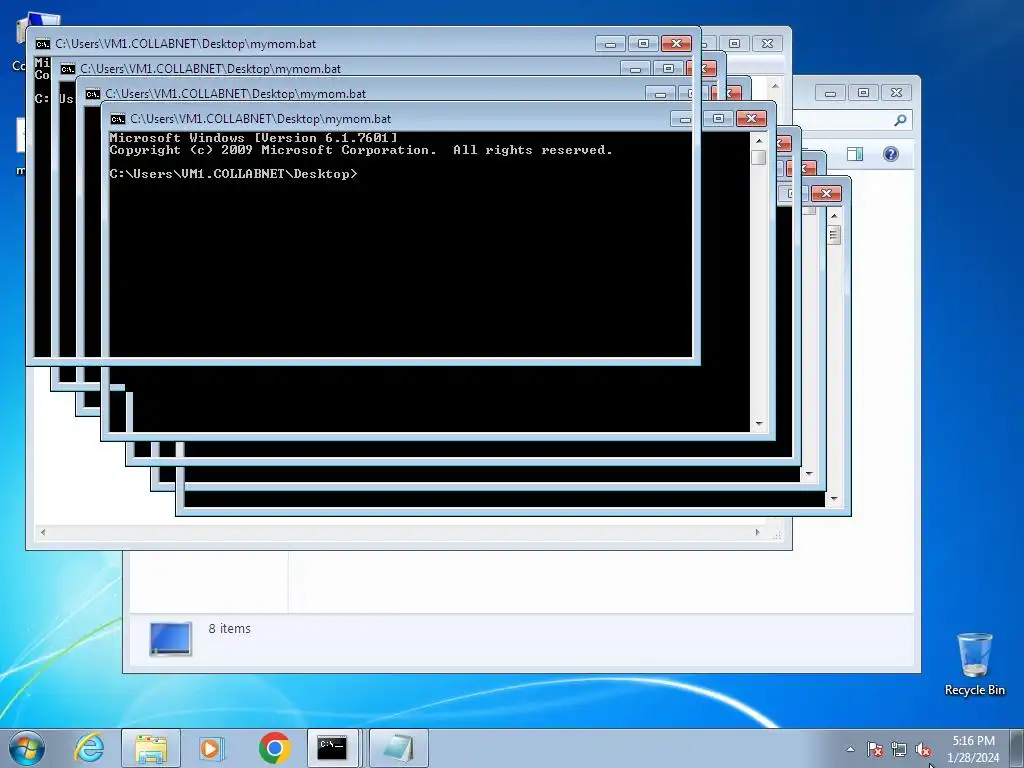1024x768 pixels.
Task: Click the gray window's horizontal scroll-left arrow
Action: click(43, 532)
